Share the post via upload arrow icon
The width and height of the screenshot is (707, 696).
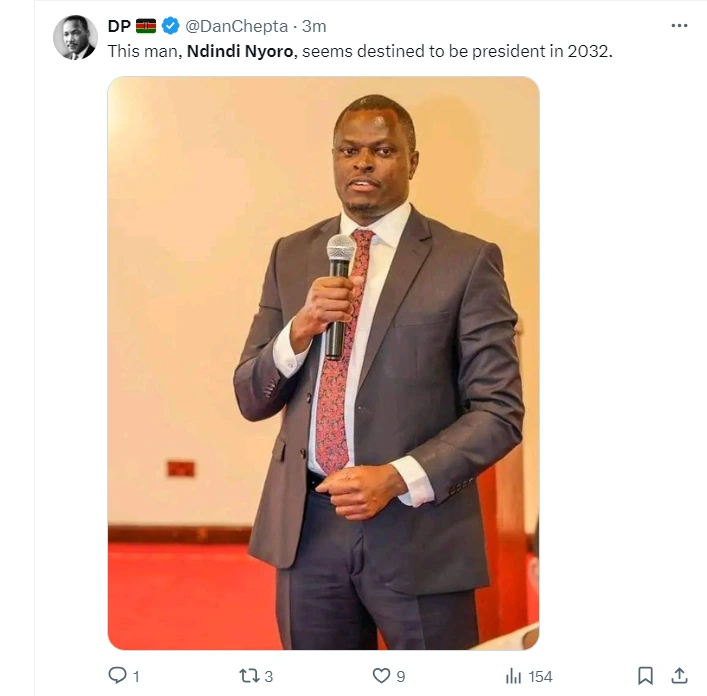click(x=679, y=675)
